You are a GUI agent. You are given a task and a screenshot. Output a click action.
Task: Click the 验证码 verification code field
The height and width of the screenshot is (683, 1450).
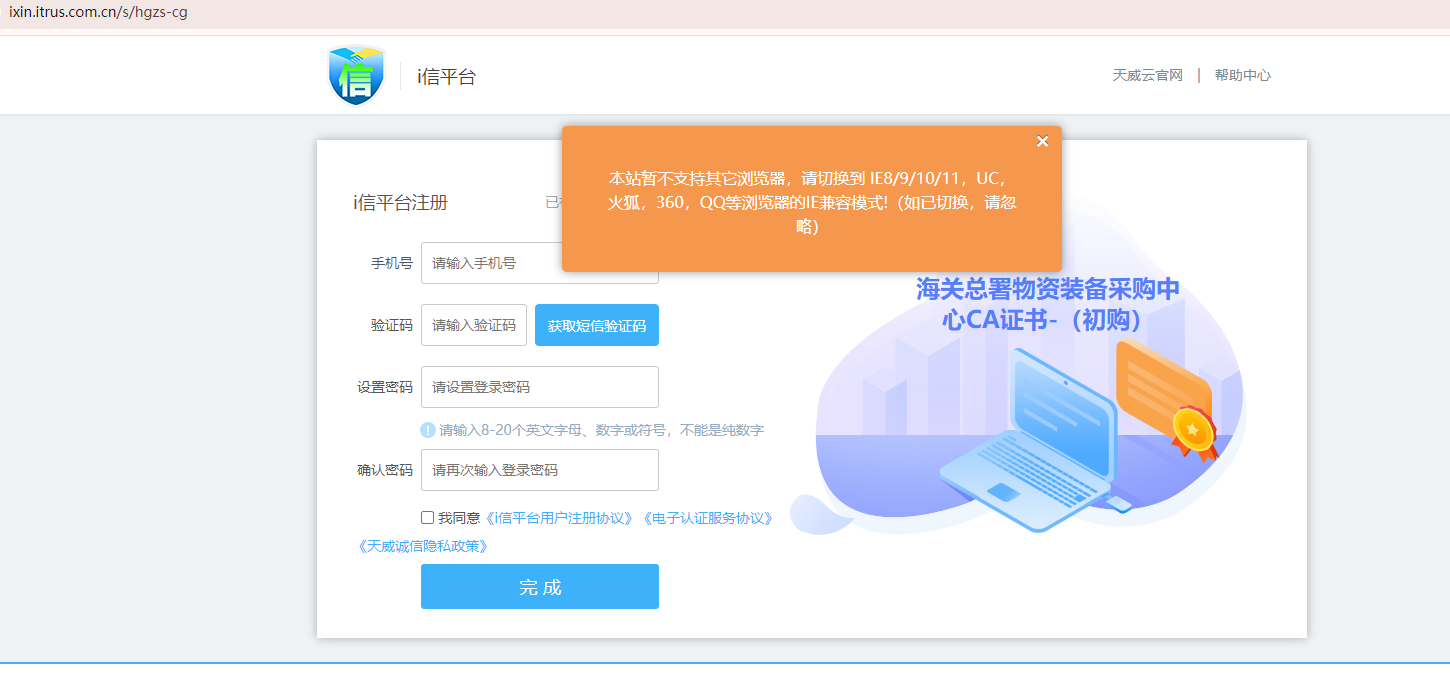(x=473, y=325)
